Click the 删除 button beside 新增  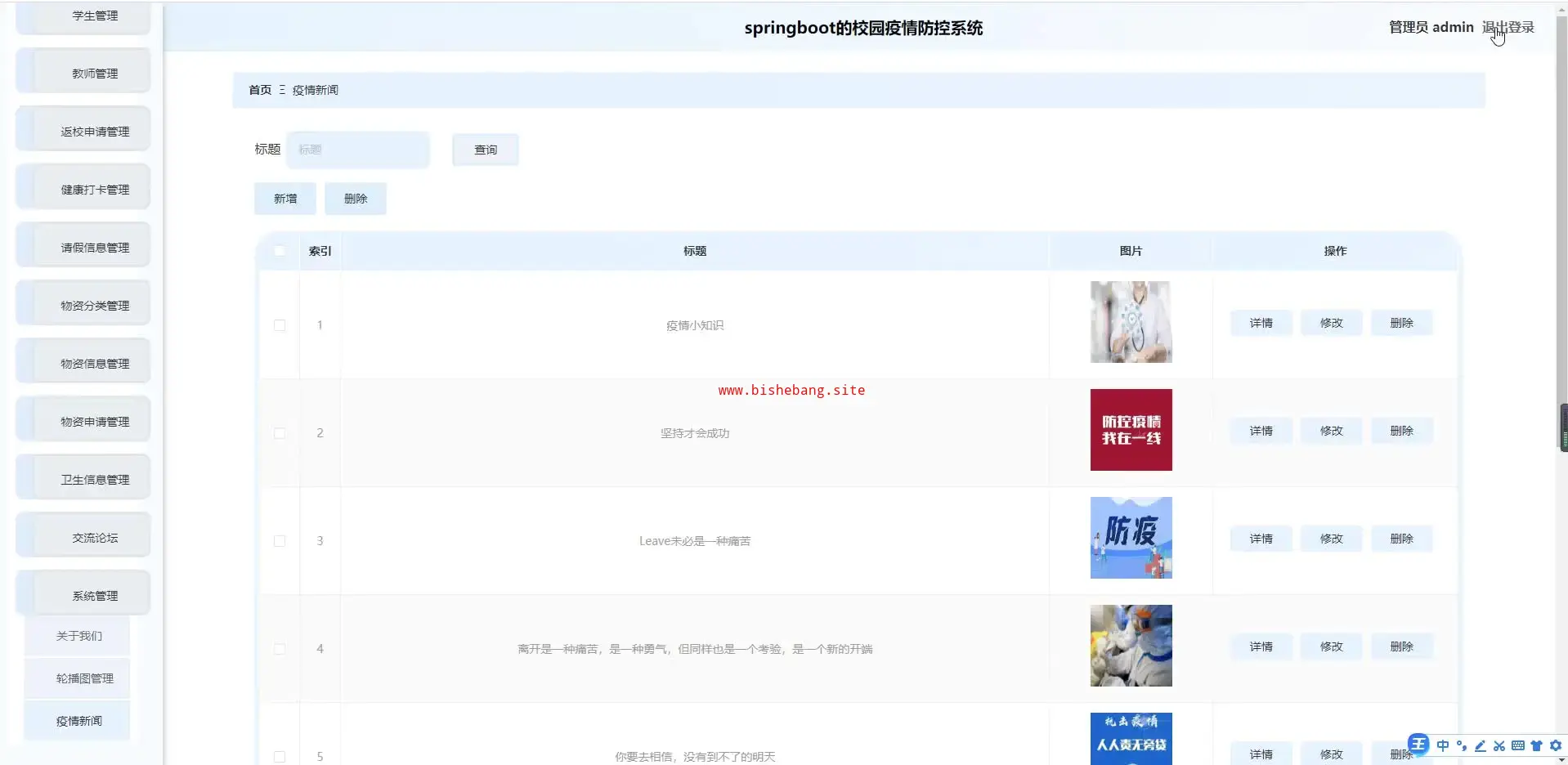click(x=356, y=199)
